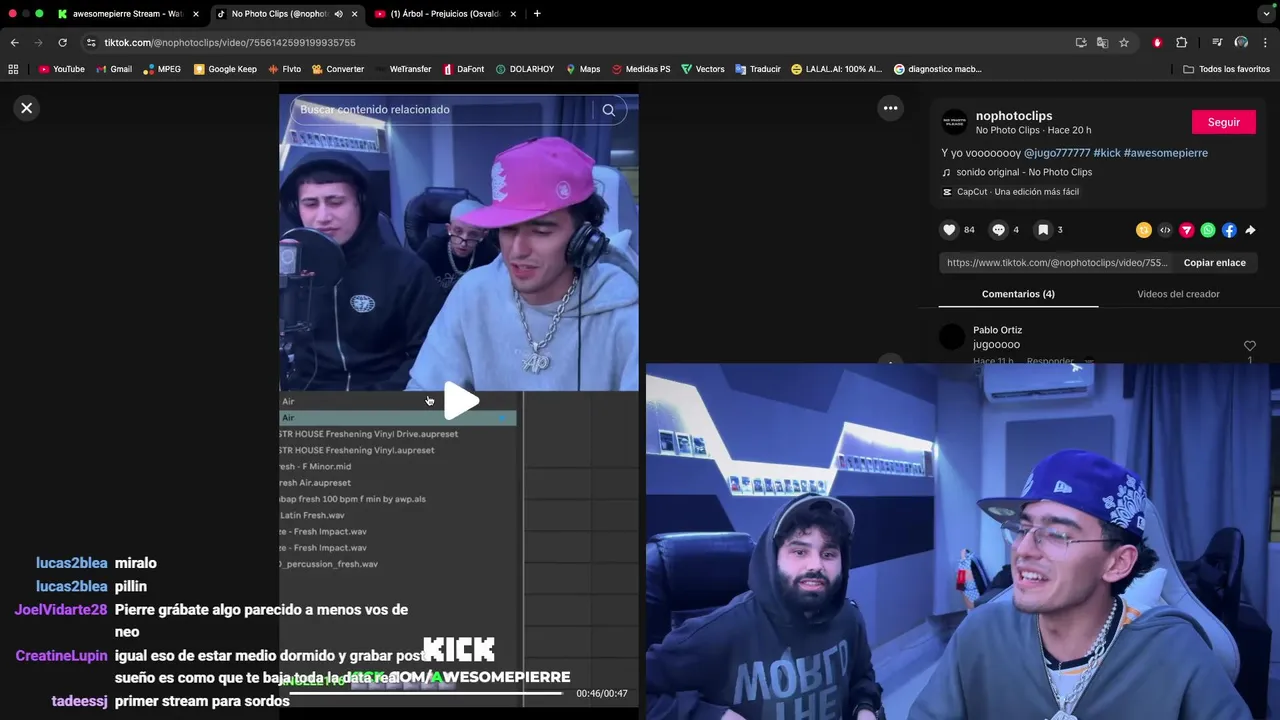This screenshot has width=1280, height=720.
Task: Open the MPEG bookmark
Action: click(162, 69)
